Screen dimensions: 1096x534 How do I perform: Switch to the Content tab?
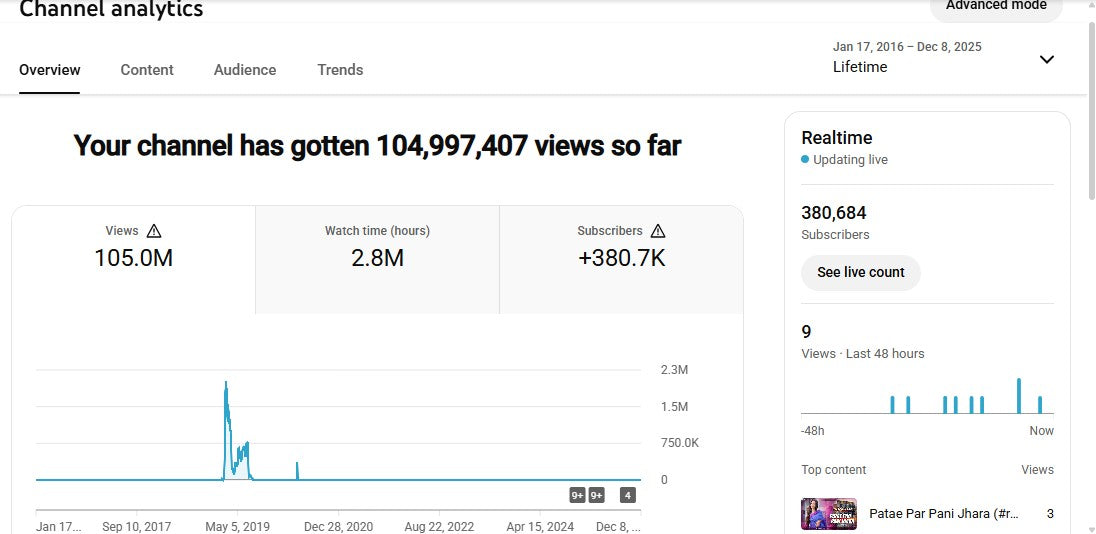[147, 70]
